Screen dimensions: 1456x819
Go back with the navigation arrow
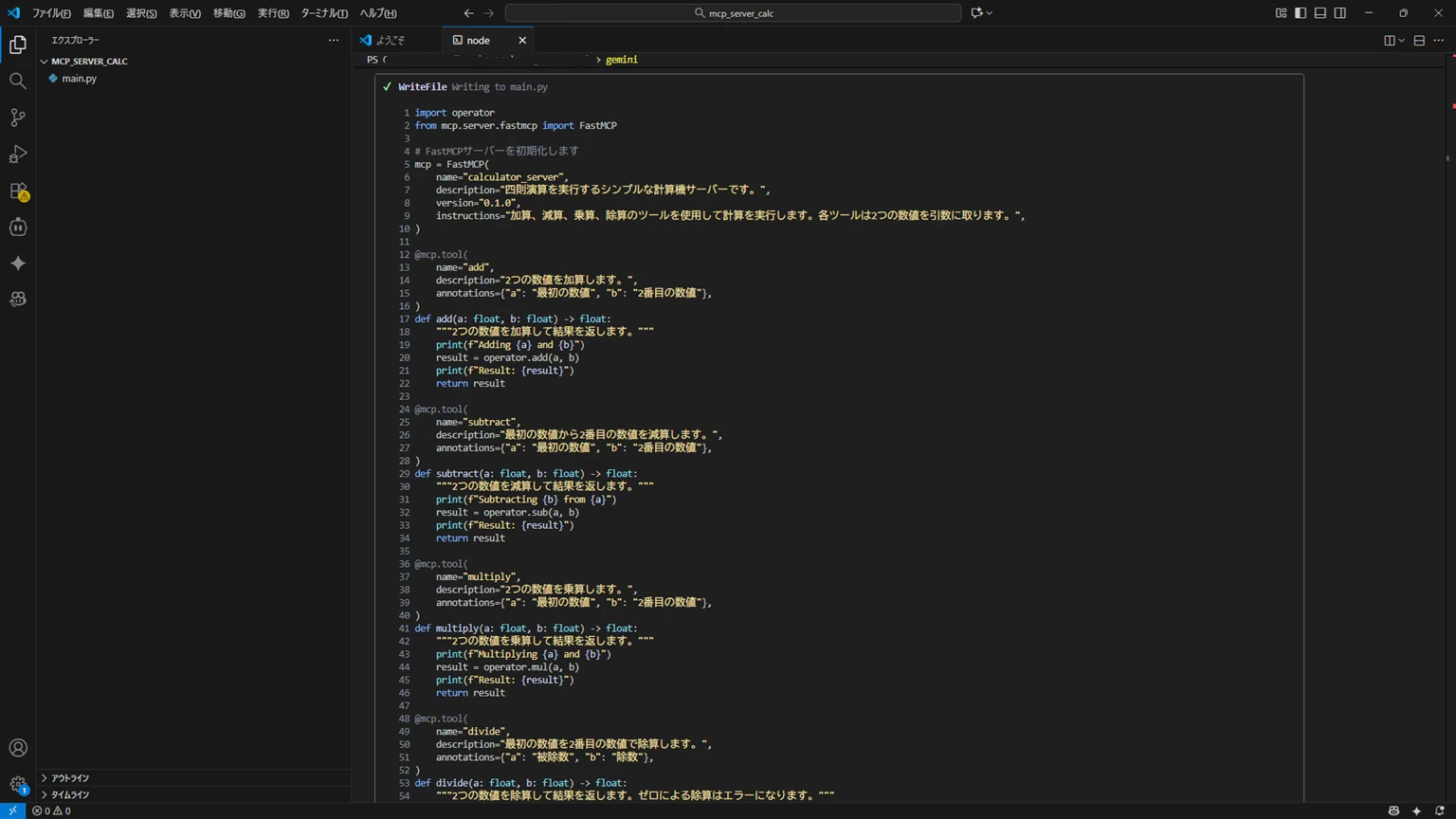tap(468, 13)
